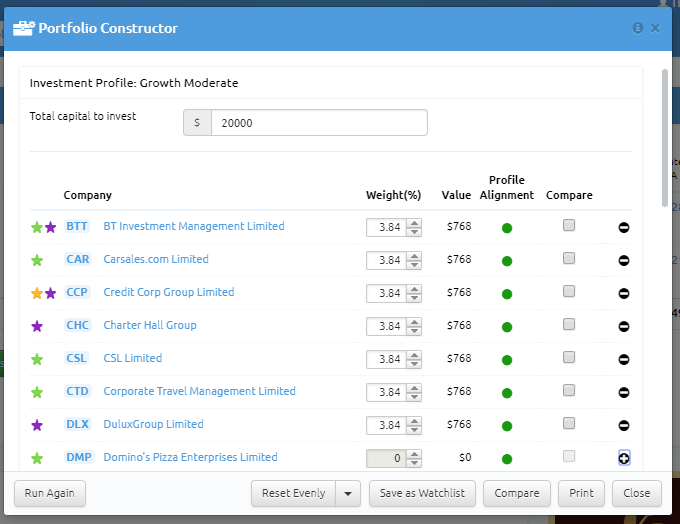Tick the Compare checkbox for DuluxGroup
680x524 pixels.
569,422
